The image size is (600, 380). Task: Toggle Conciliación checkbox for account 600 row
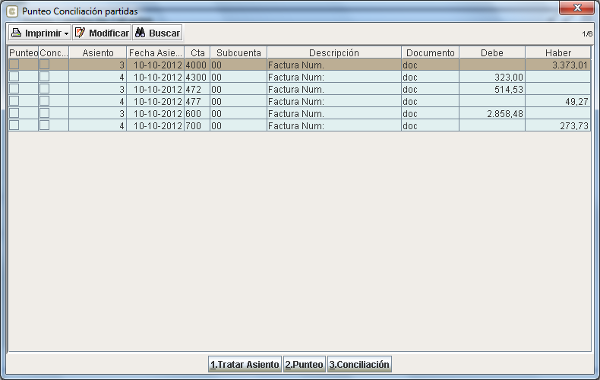[x=44, y=113]
